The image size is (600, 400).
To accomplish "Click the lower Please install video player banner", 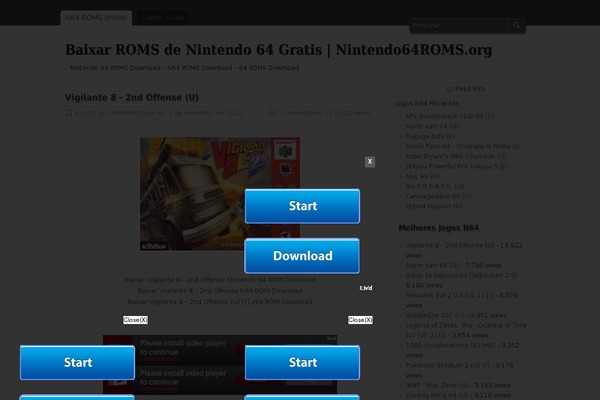I will tap(220, 380).
